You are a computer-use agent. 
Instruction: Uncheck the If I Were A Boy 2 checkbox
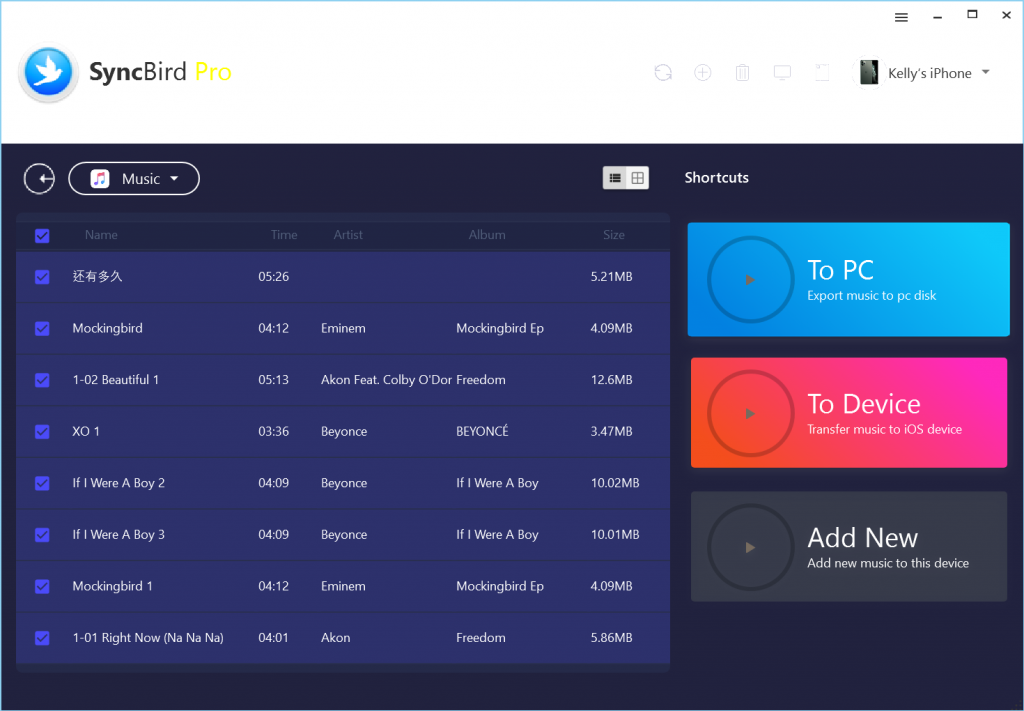(x=42, y=483)
